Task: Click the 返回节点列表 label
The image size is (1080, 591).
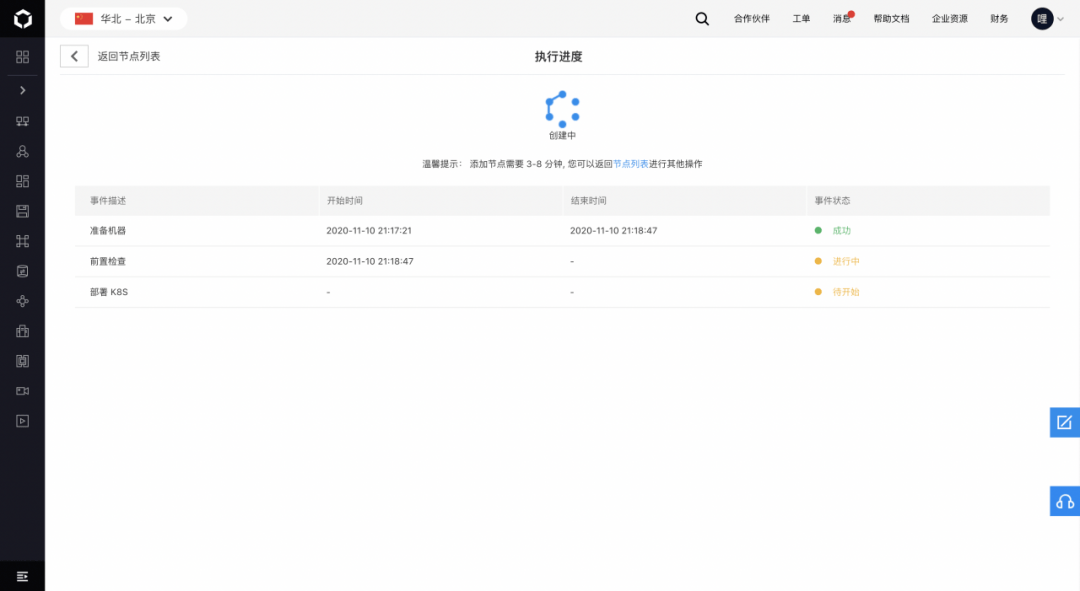Action: tap(129, 56)
